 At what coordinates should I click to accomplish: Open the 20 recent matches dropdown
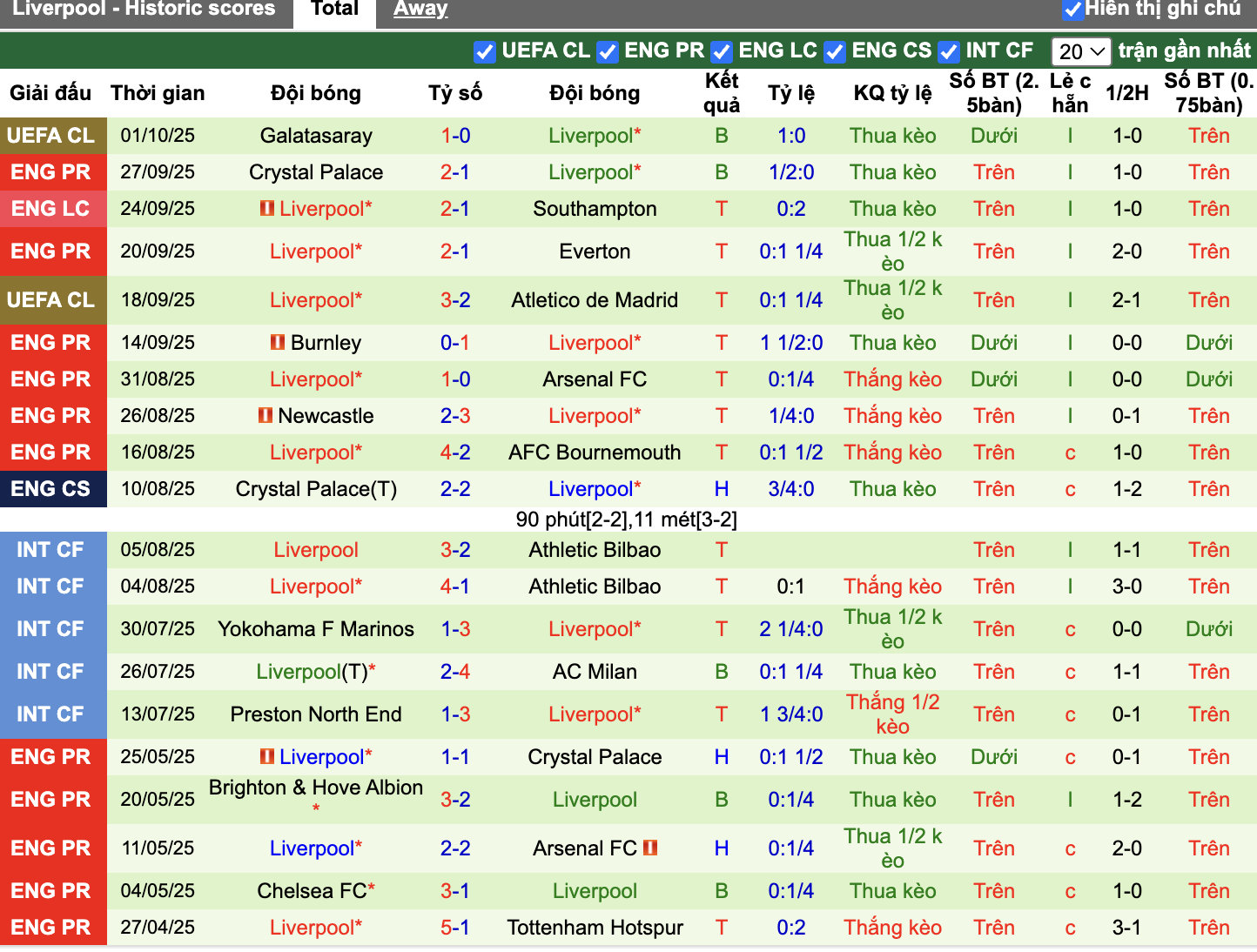(1081, 52)
